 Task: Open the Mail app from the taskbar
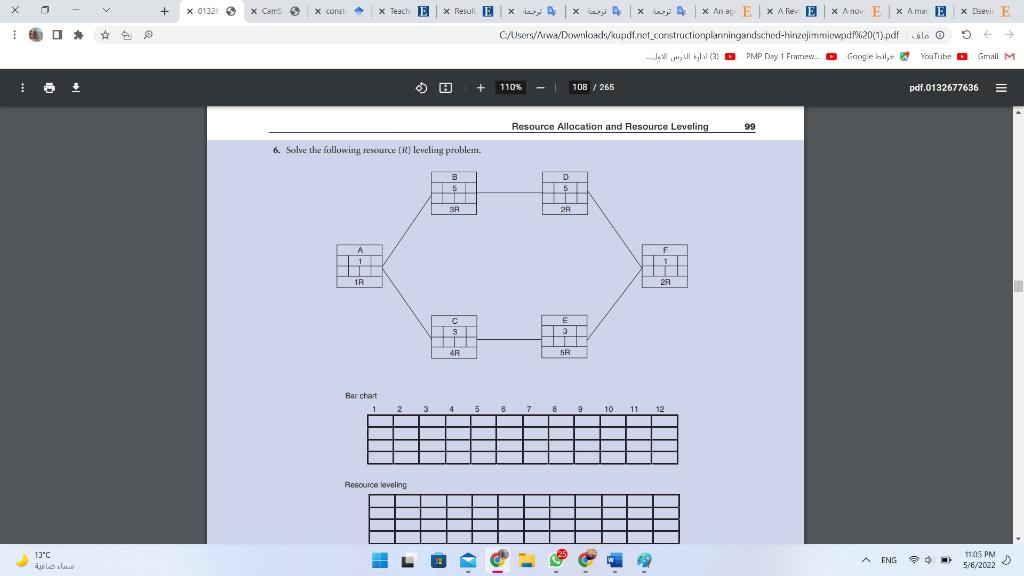(x=468, y=560)
